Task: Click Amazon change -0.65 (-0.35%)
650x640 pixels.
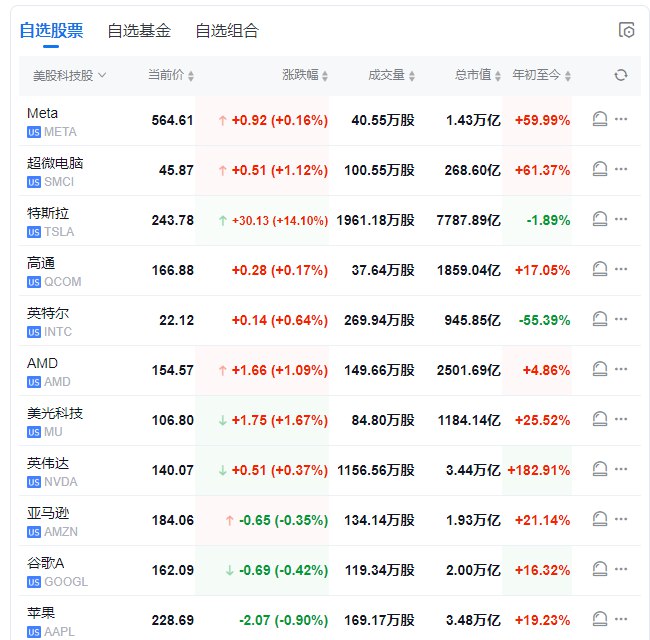Action: coord(284,520)
